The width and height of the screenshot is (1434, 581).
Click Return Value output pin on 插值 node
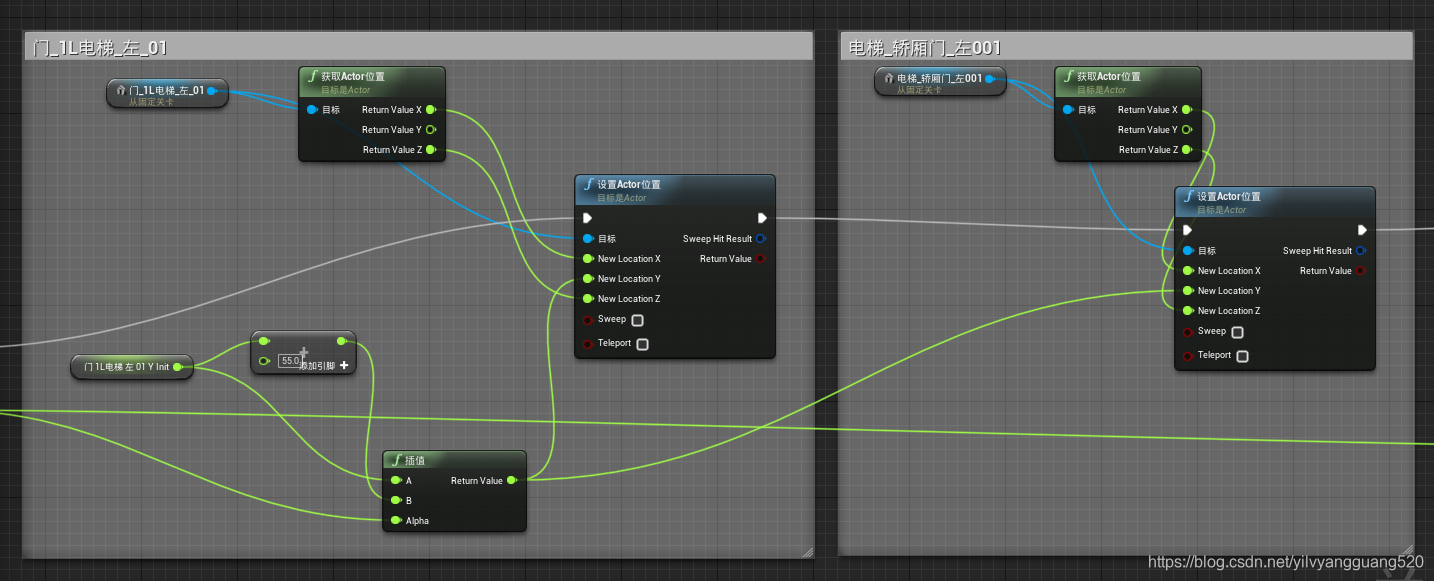tap(512, 481)
